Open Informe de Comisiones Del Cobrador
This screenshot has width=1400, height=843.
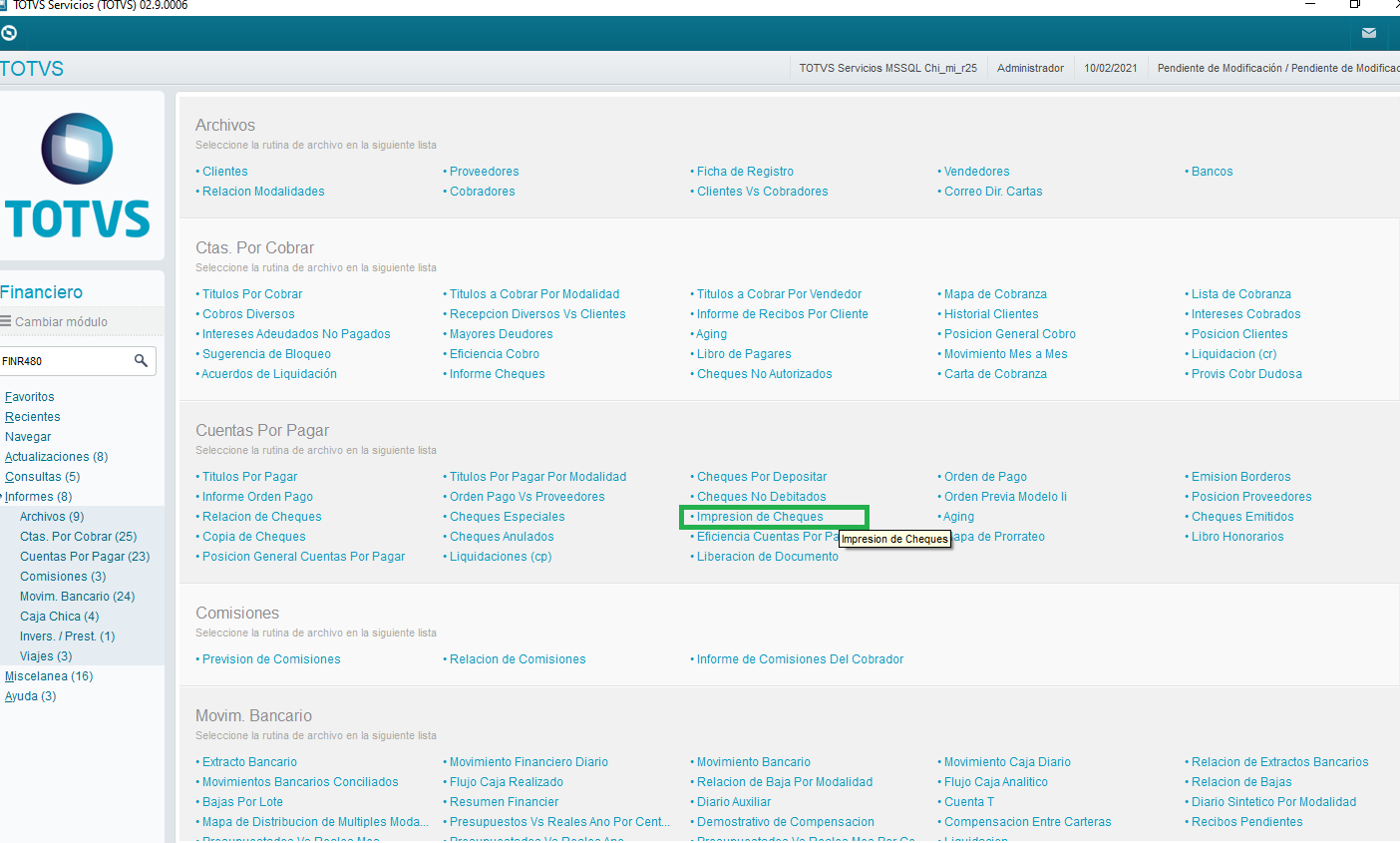801,659
